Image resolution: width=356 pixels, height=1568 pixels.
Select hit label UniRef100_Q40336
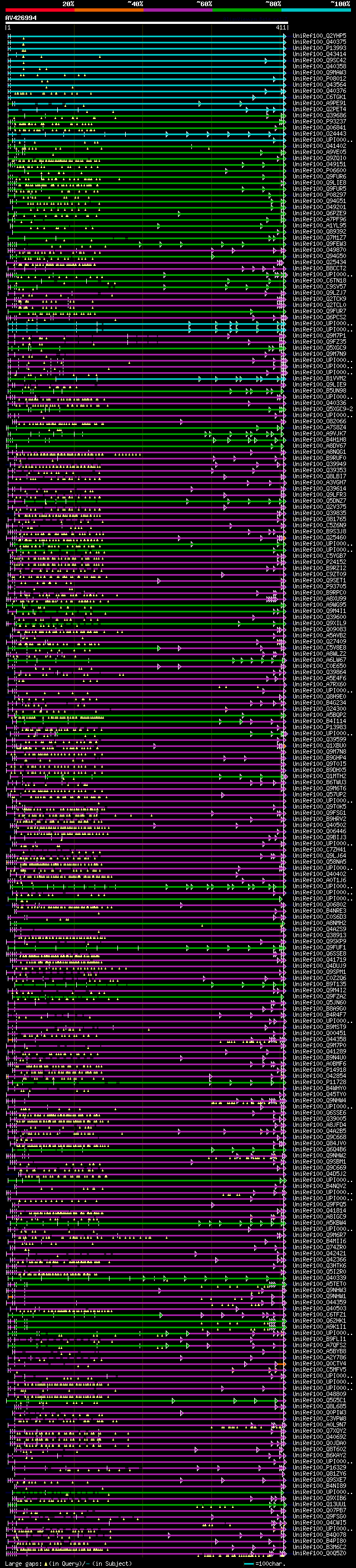pyautogui.click(x=319, y=403)
